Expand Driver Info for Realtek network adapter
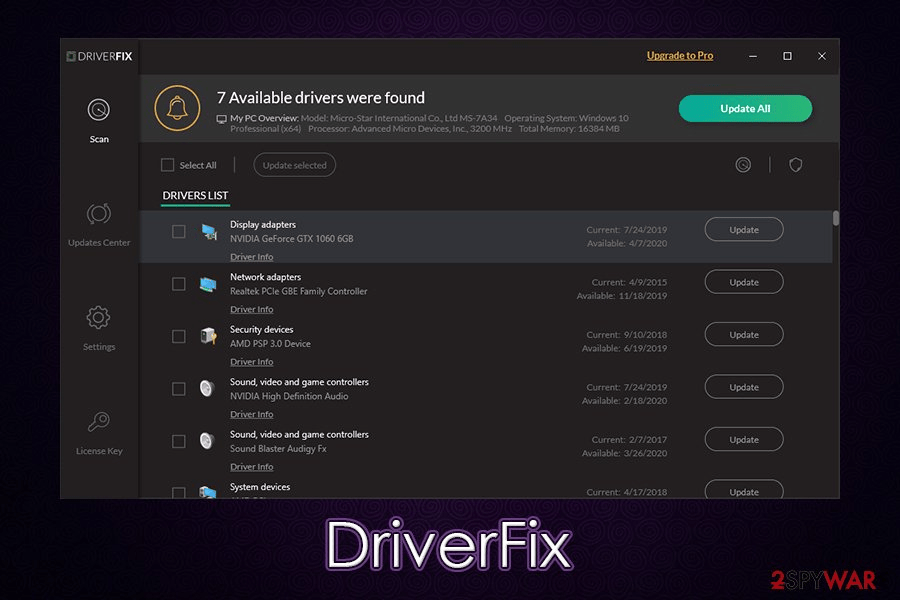The width and height of the screenshot is (900, 600). point(251,310)
